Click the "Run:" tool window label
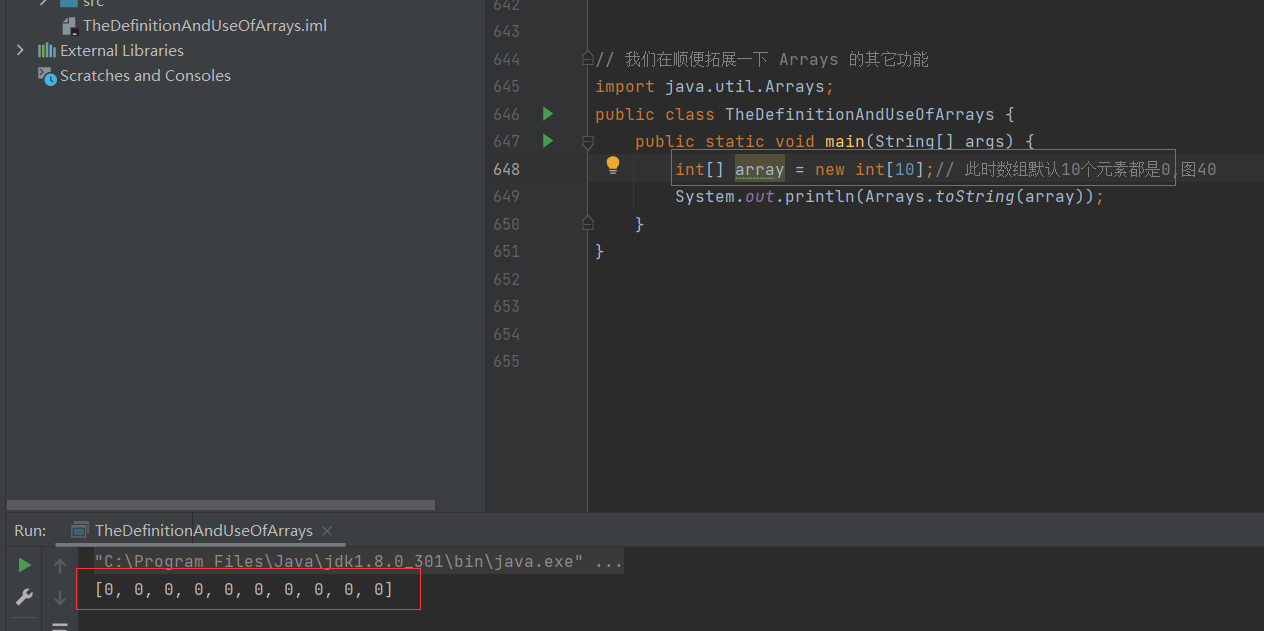Image resolution: width=1264 pixels, height=631 pixels. point(30,530)
